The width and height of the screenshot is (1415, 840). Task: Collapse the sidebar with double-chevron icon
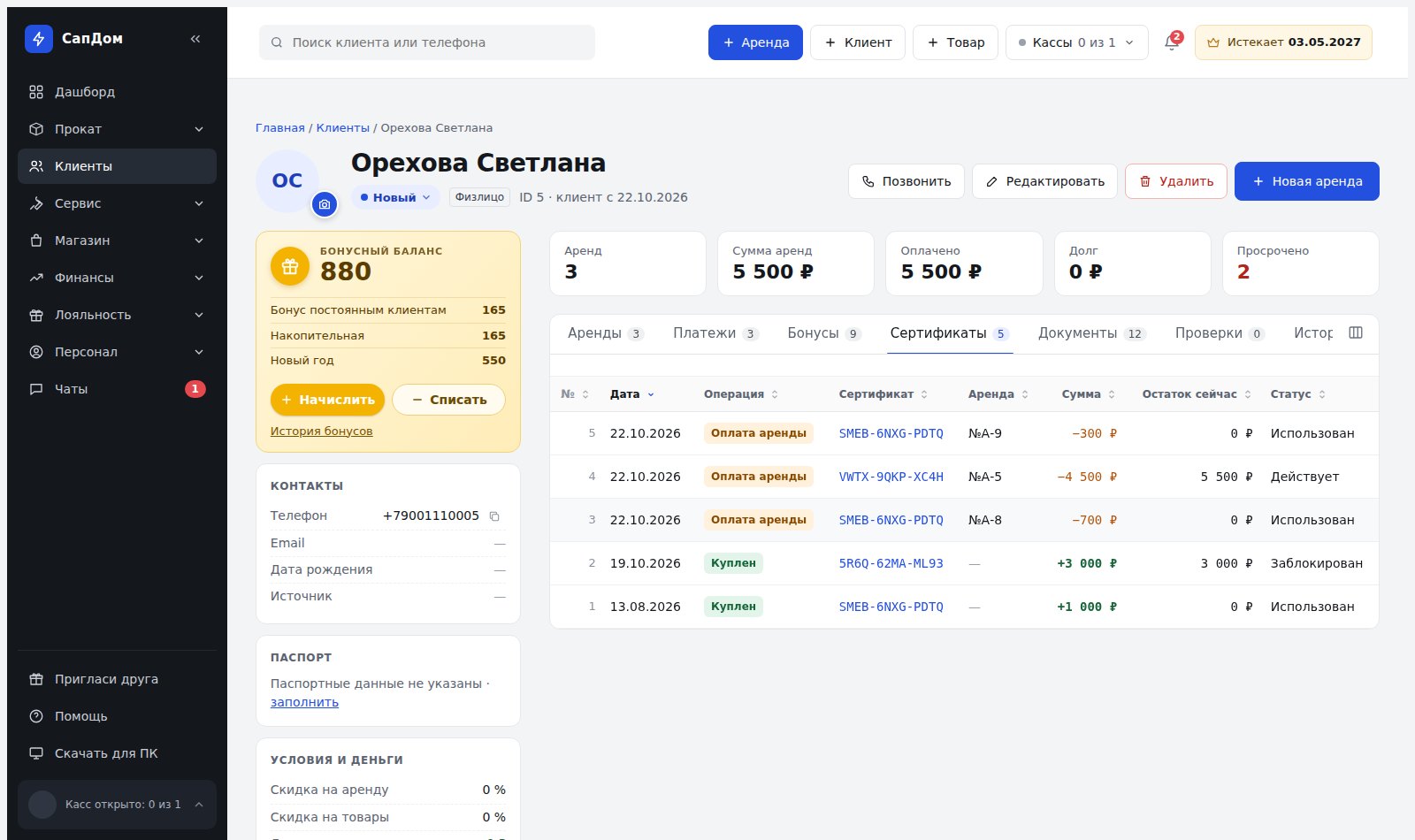[x=195, y=39]
